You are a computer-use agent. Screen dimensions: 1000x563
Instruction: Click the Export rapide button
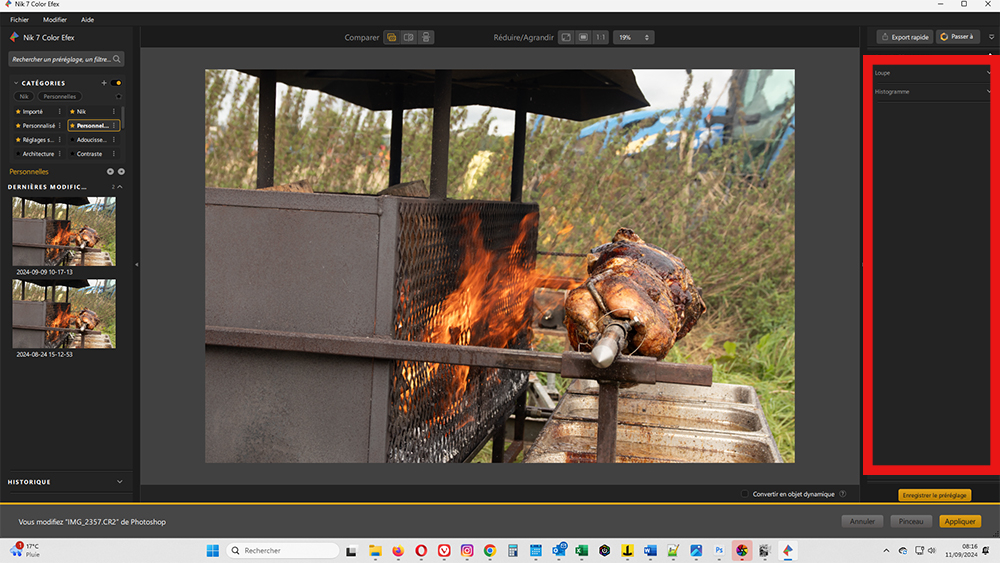(x=904, y=37)
